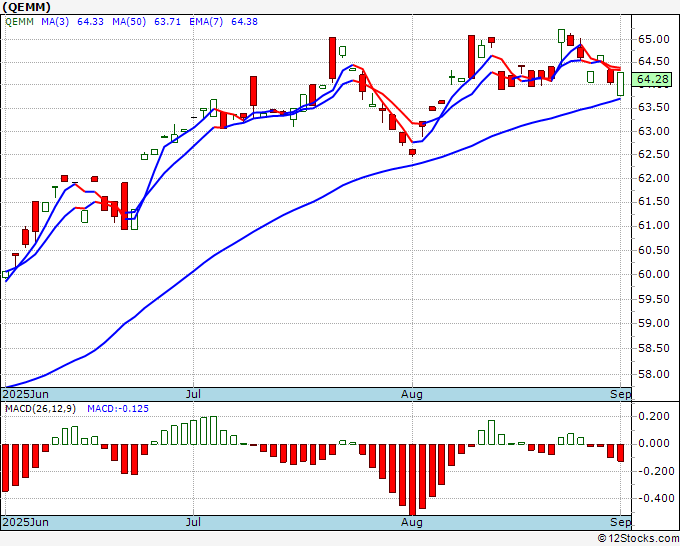Click the 0.000 MACD axis label
This screenshot has height=546, width=680.
click(x=654, y=444)
